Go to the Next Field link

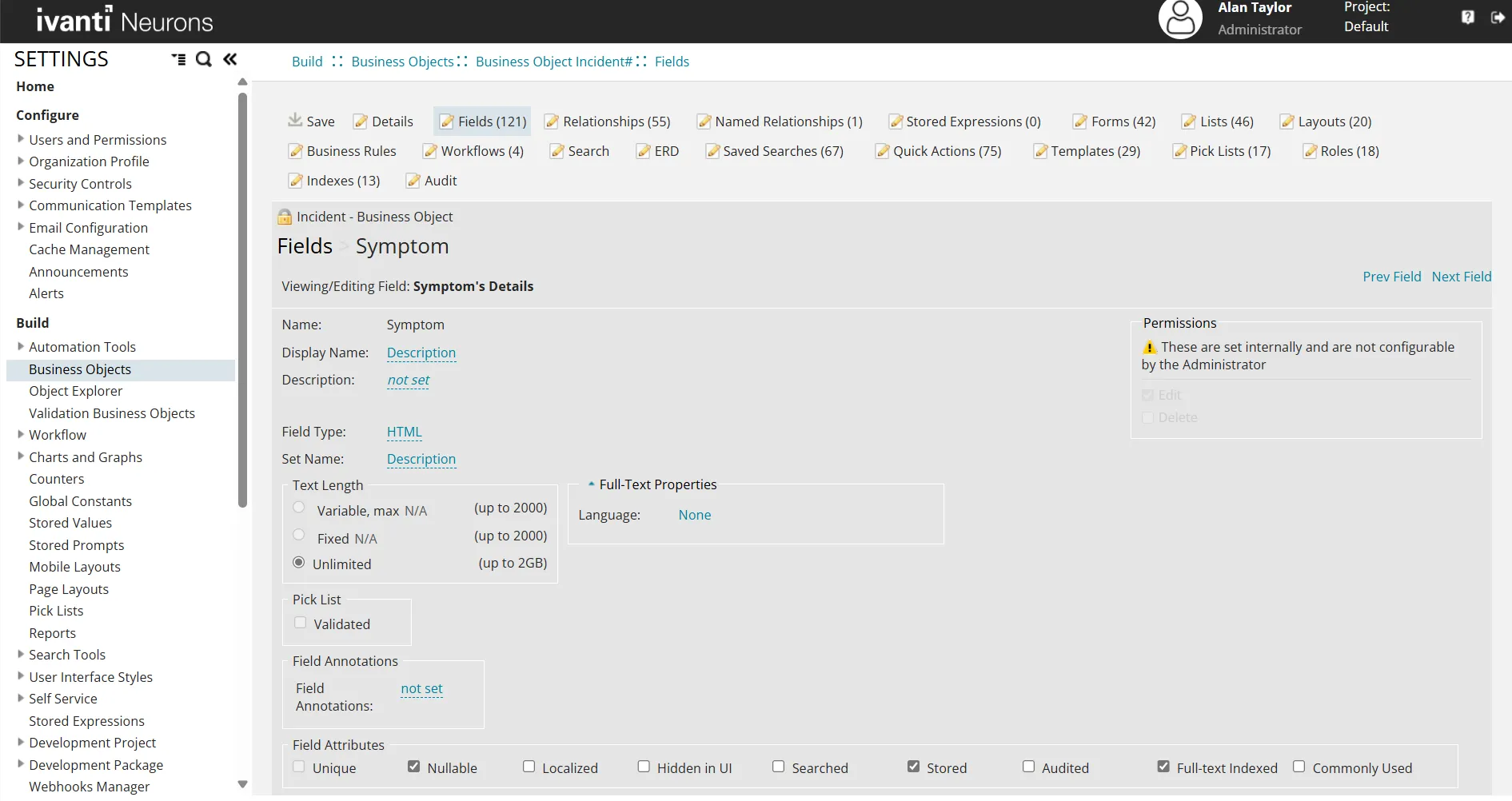pyautogui.click(x=1462, y=277)
